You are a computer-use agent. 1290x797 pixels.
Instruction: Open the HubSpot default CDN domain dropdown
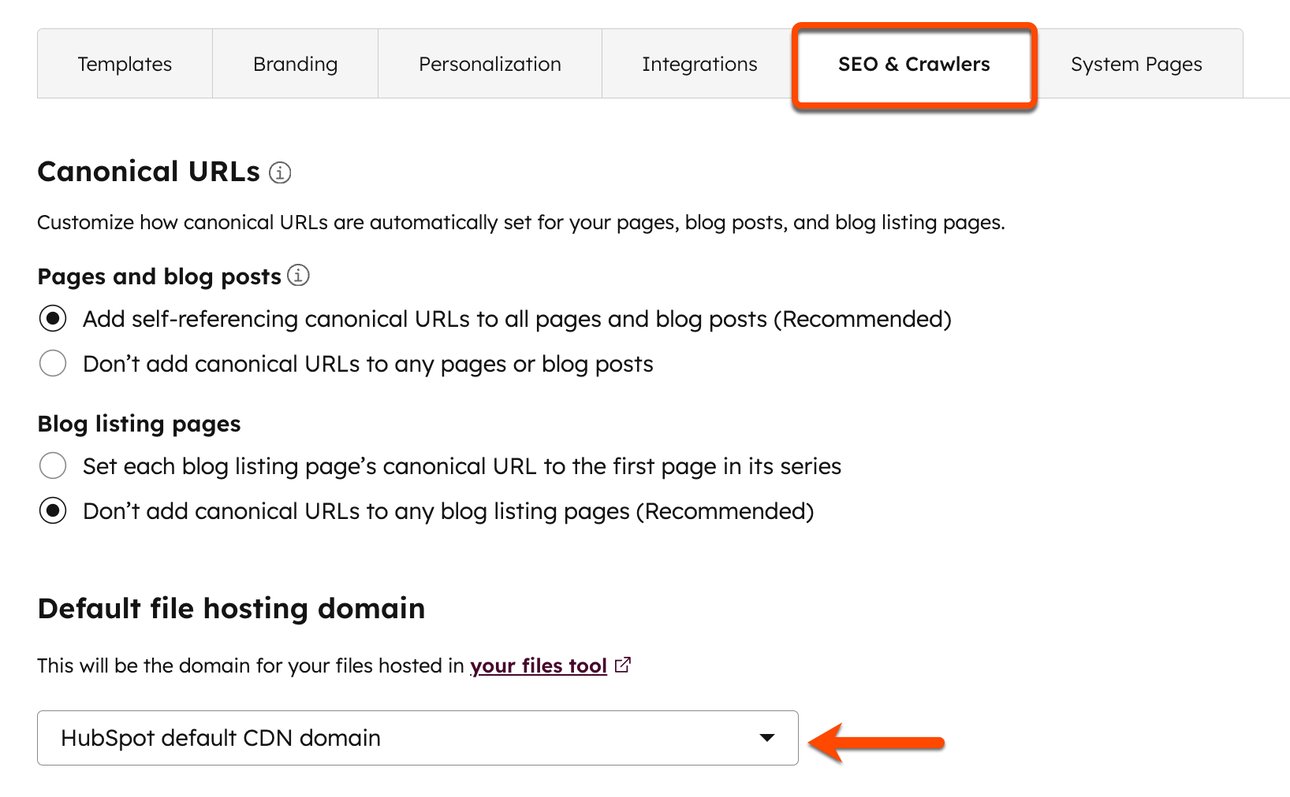418,738
